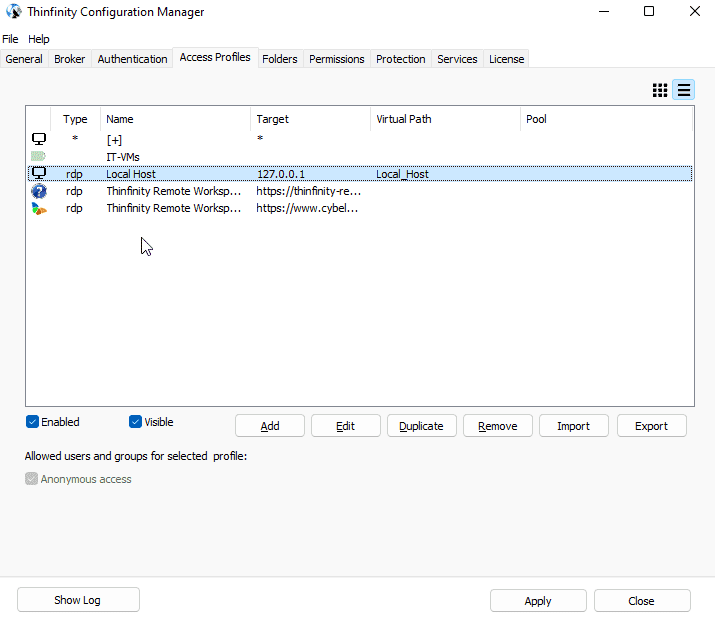Click the Close button at bottom
Screen dimensions: 715x623
click(642, 601)
